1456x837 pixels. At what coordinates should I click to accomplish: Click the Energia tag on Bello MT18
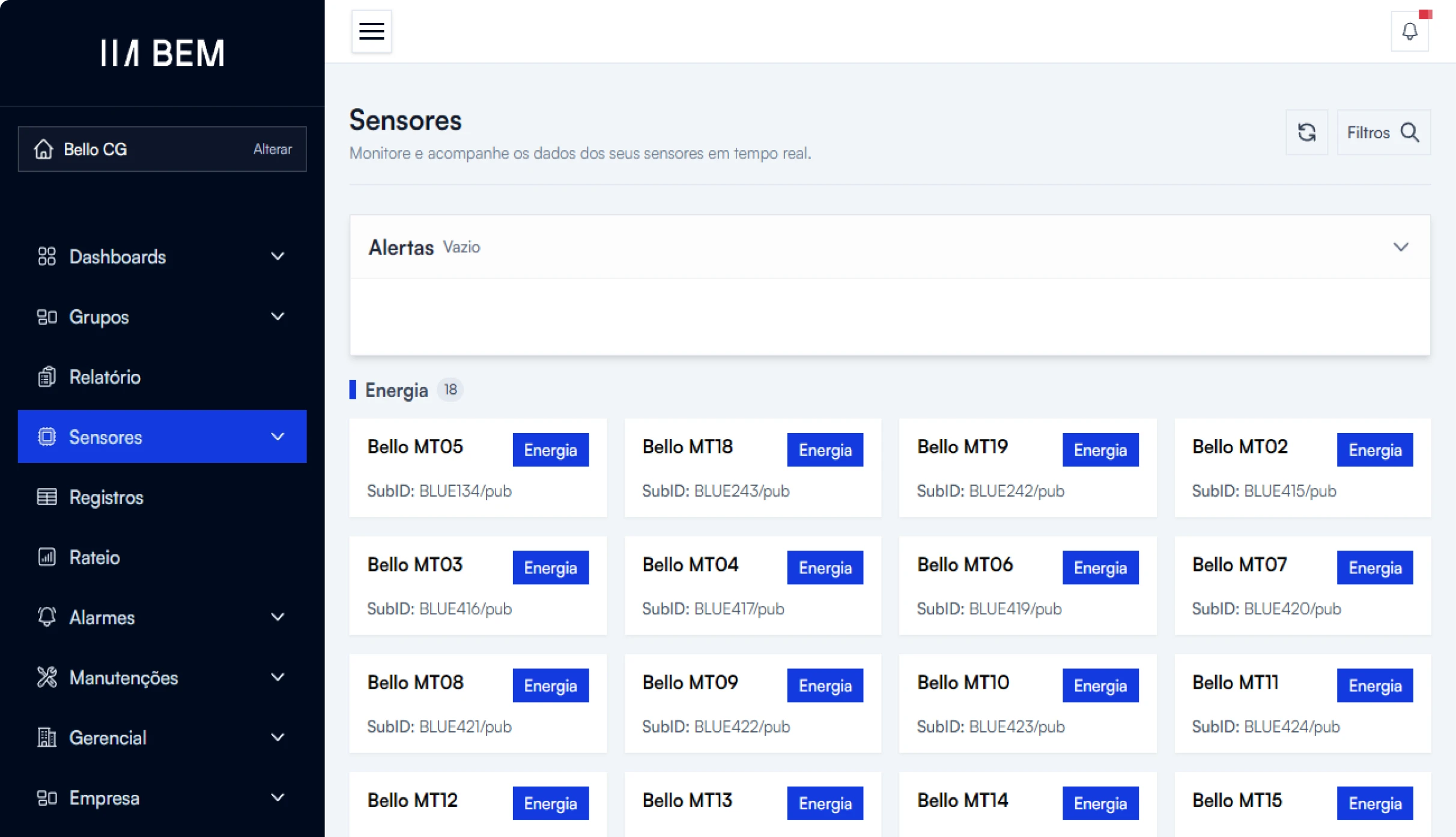pyautogui.click(x=825, y=450)
